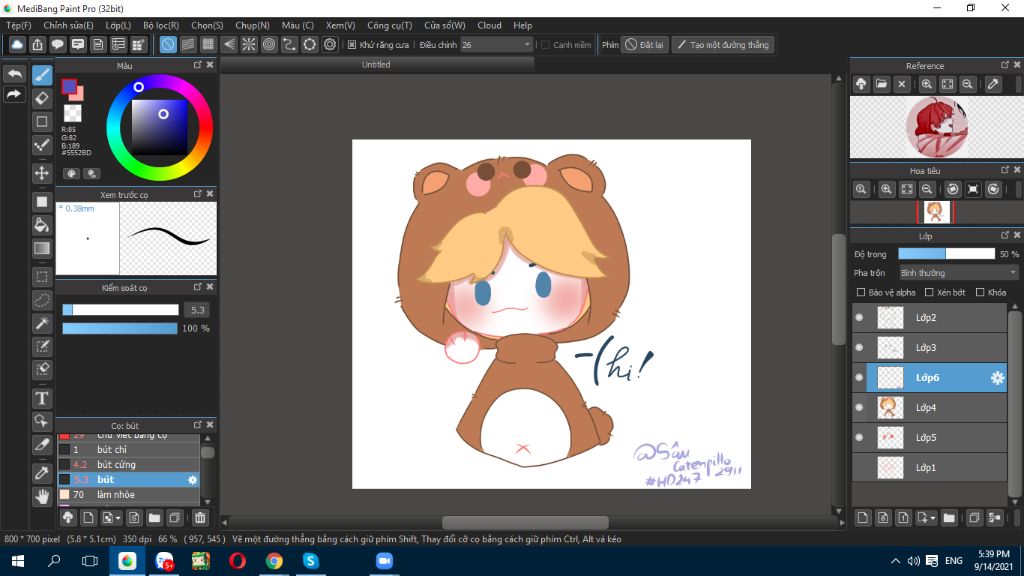
Task: Click the transparent color swatch
Action: tap(72, 113)
